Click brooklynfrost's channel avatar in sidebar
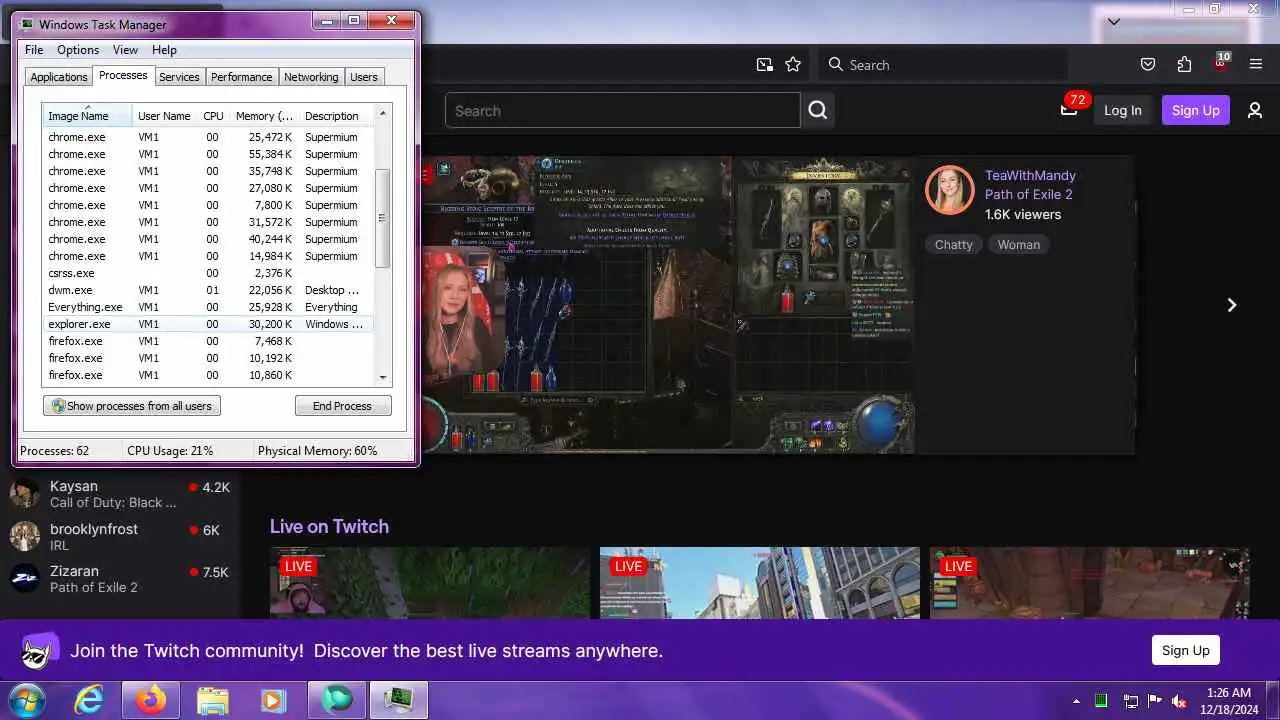Screen dimensions: 1280x720 coord(25,536)
